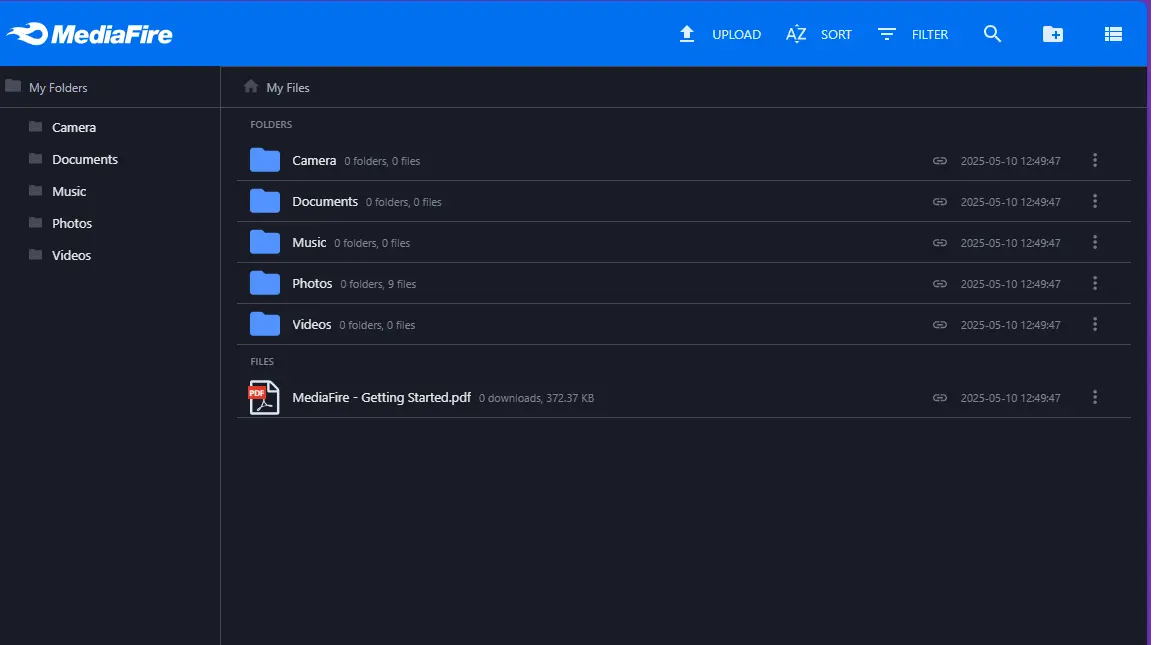1154x645 pixels.
Task: Open Music in the sidebar tree
Action: (68, 191)
